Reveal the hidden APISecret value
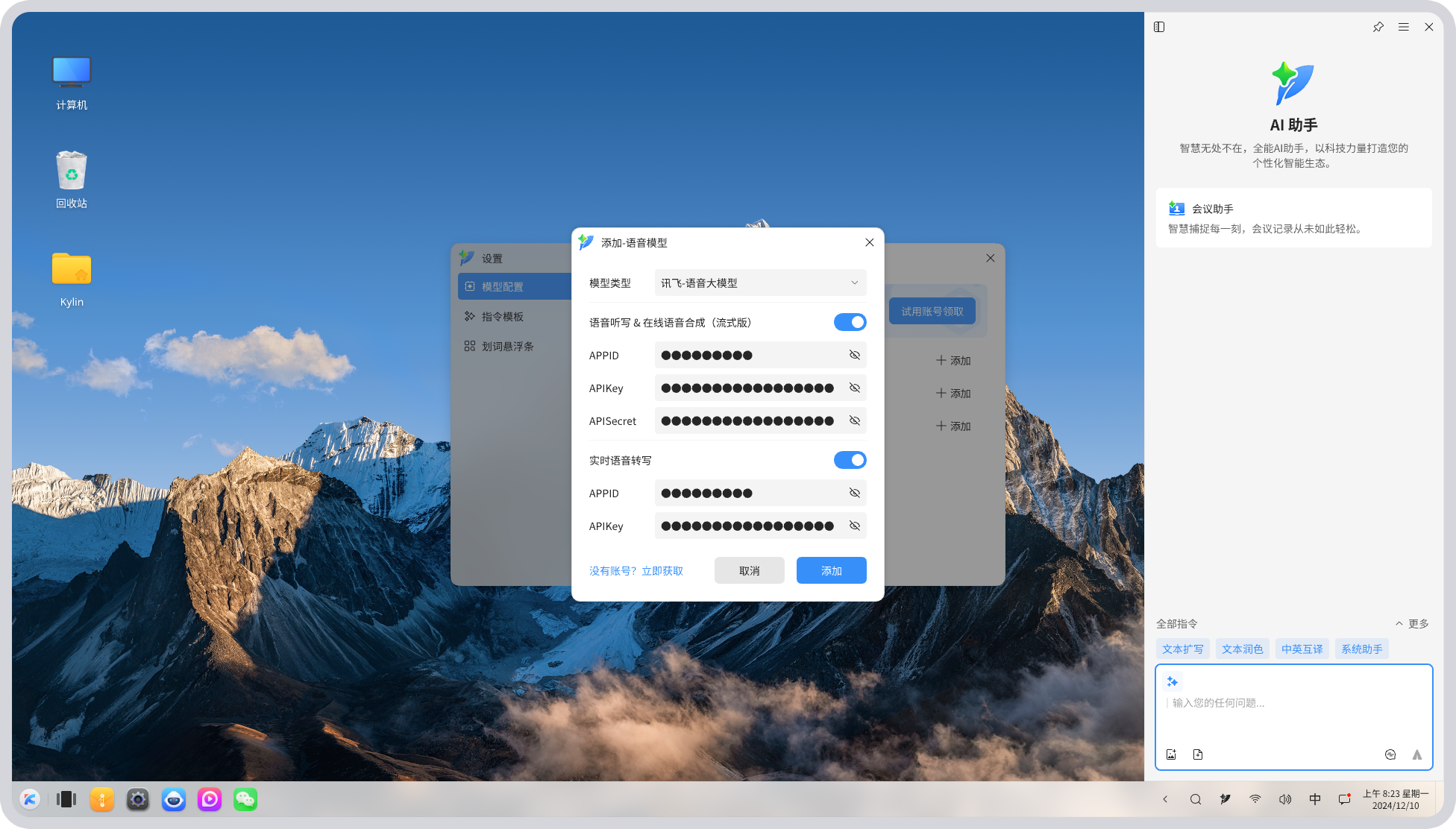 (853, 420)
